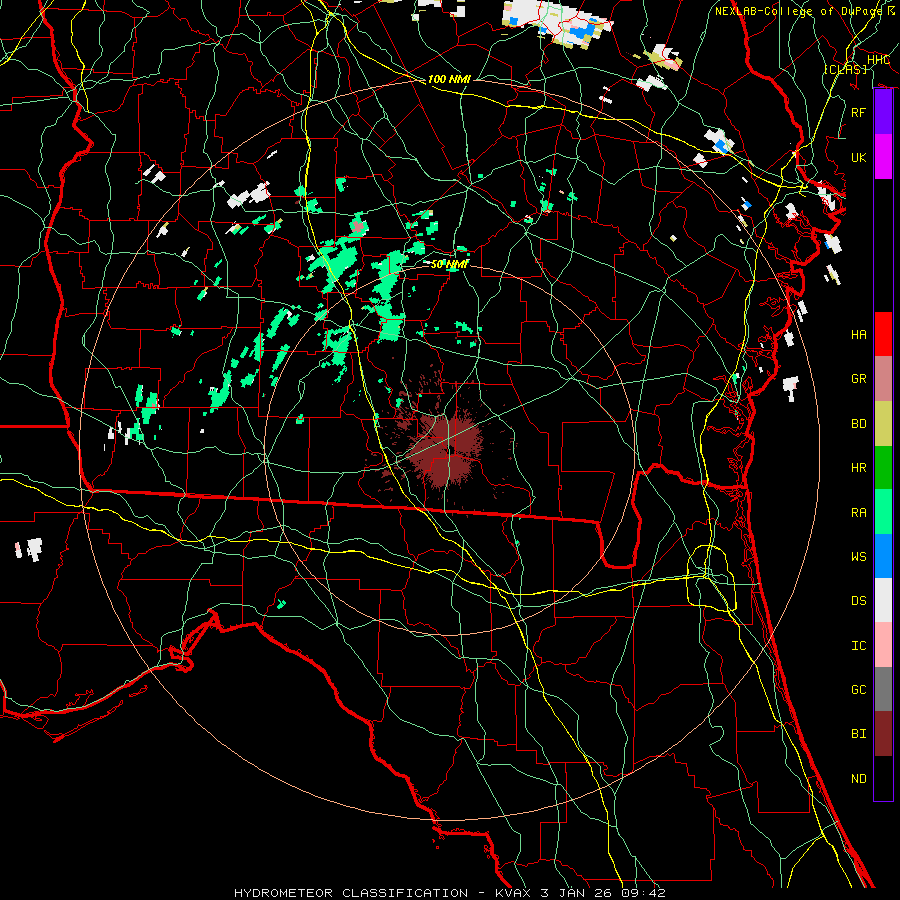900x900 pixels.
Task: Click the GC gray legend swatch
Action: tap(883, 689)
